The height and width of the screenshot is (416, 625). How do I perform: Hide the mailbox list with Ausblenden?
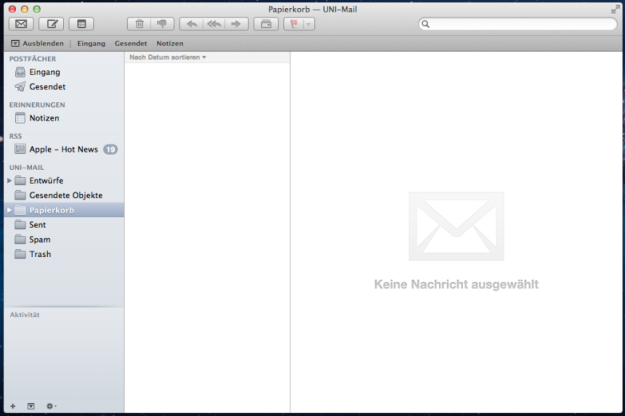(x=40, y=44)
